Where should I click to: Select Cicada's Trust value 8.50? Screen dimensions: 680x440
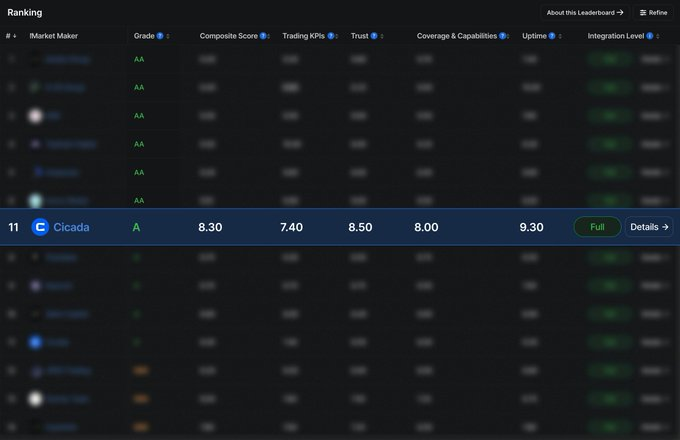360,227
